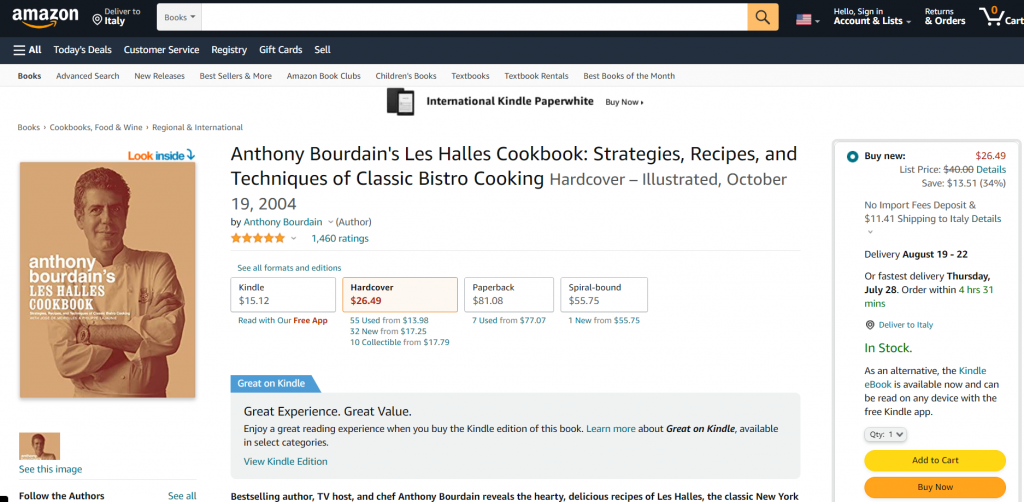The height and width of the screenshot is (502, 1024).
Task: Open Today's Deals in navigation bar
Action: click(x=82, y=50)
